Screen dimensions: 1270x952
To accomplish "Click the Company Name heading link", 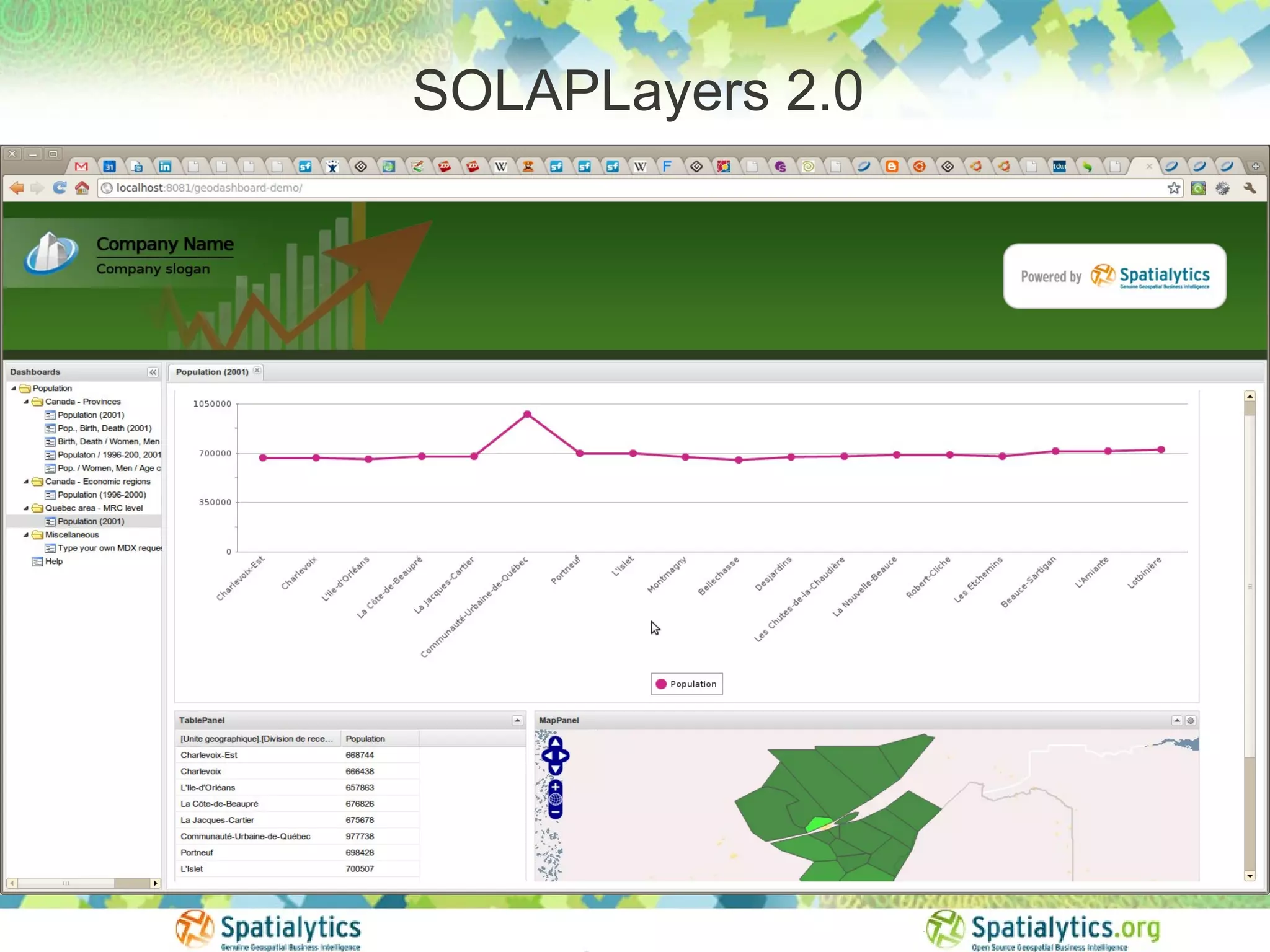I will [x=165, y=244].
